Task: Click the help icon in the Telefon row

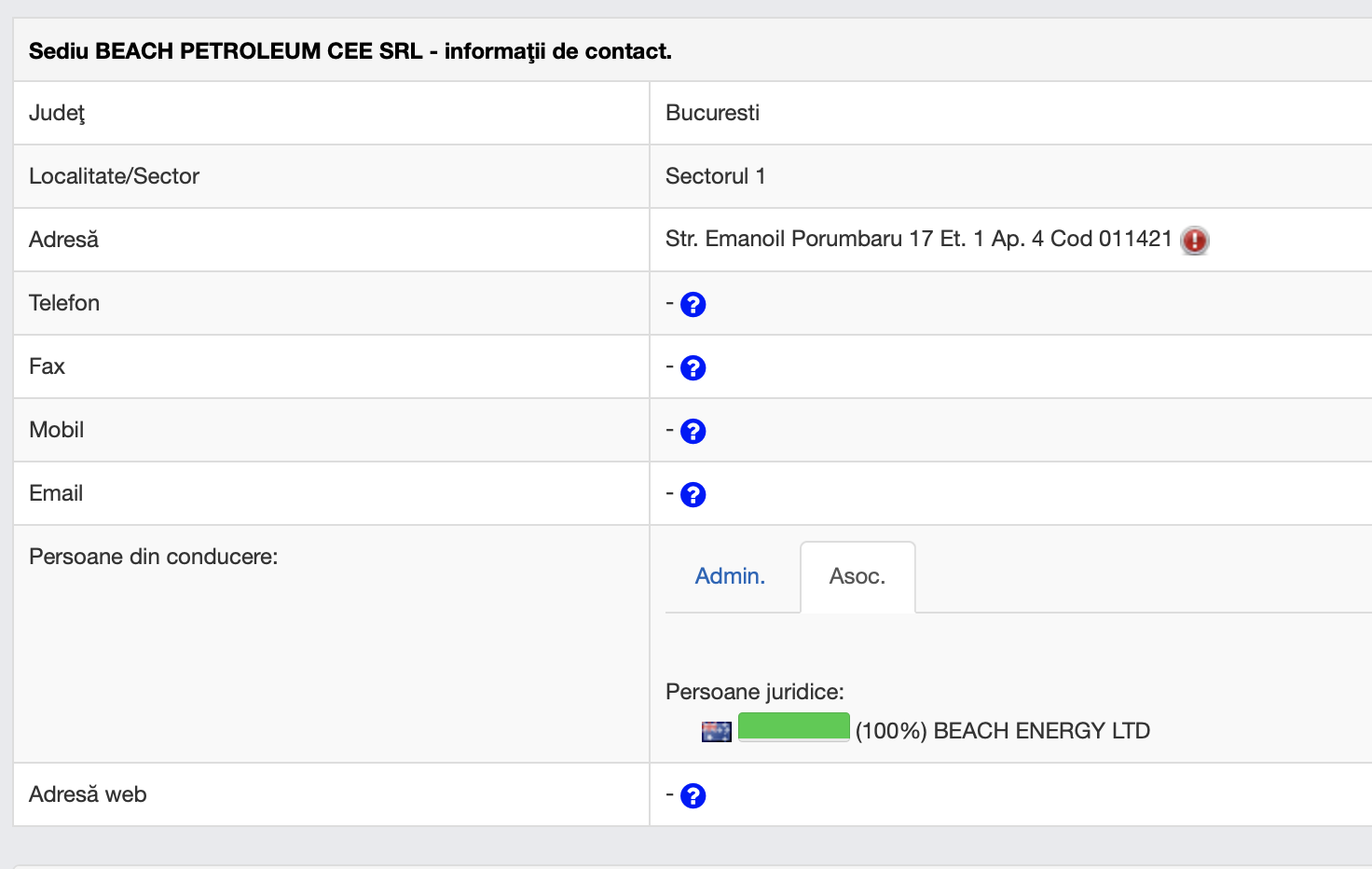Action: point(693,305)
